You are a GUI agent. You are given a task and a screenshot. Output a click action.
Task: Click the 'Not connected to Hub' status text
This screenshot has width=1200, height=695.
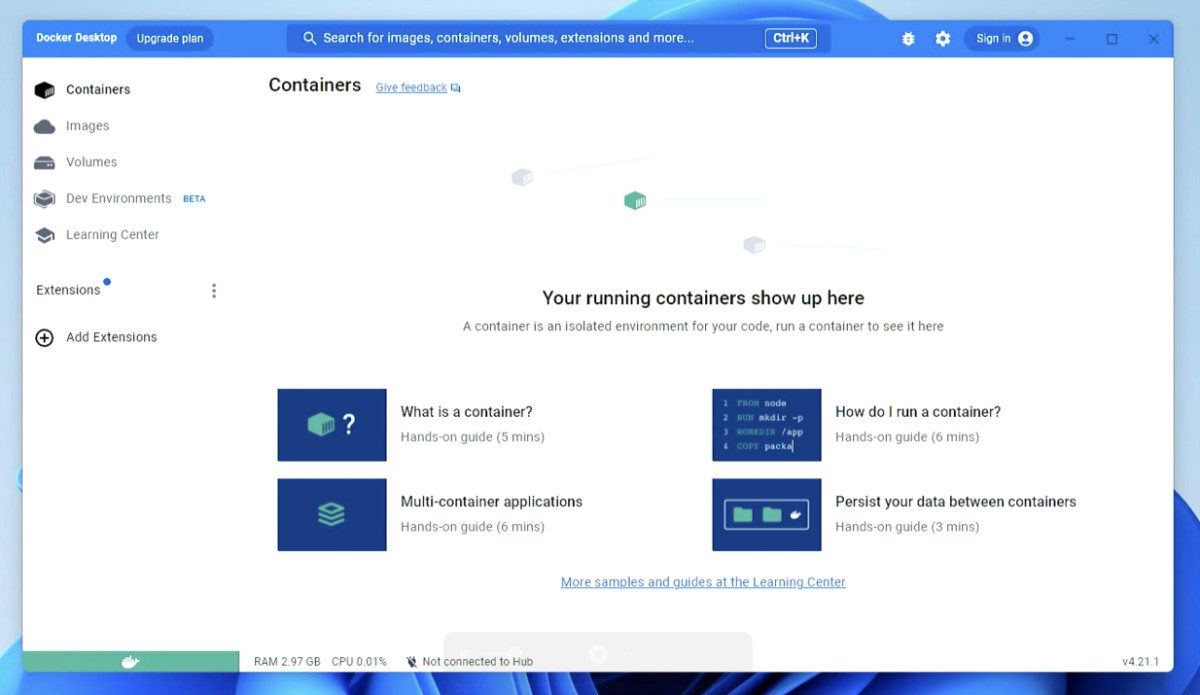(478, 662)
